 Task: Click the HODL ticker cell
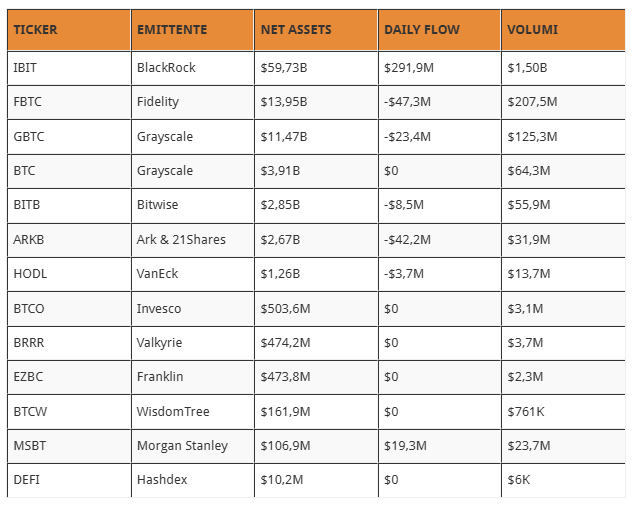click(x=69, y=274)
